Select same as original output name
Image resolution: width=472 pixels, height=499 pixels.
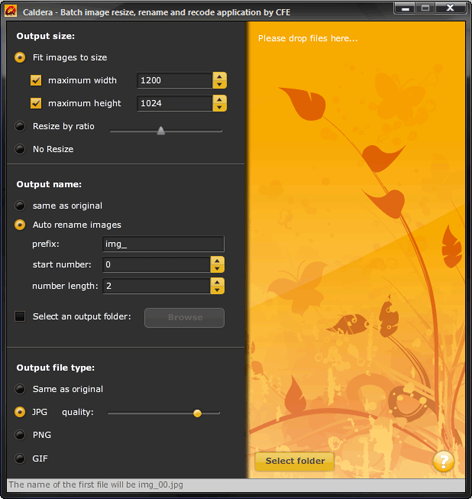(20, 206)
